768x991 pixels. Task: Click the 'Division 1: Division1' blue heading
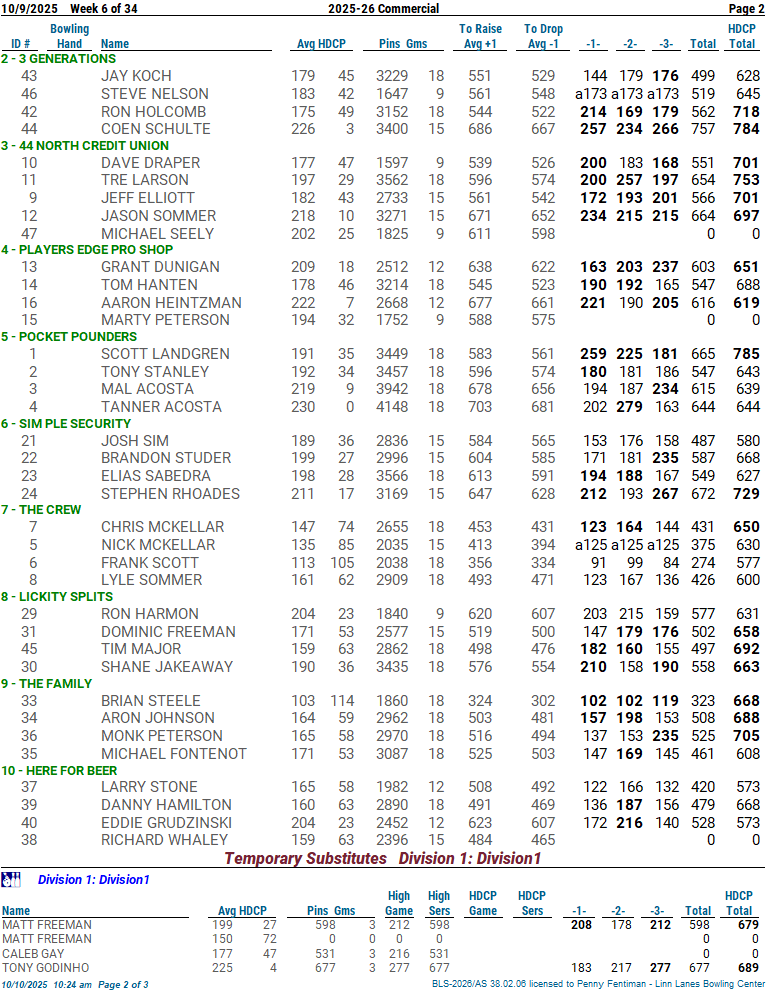click(x=93, y=880)
